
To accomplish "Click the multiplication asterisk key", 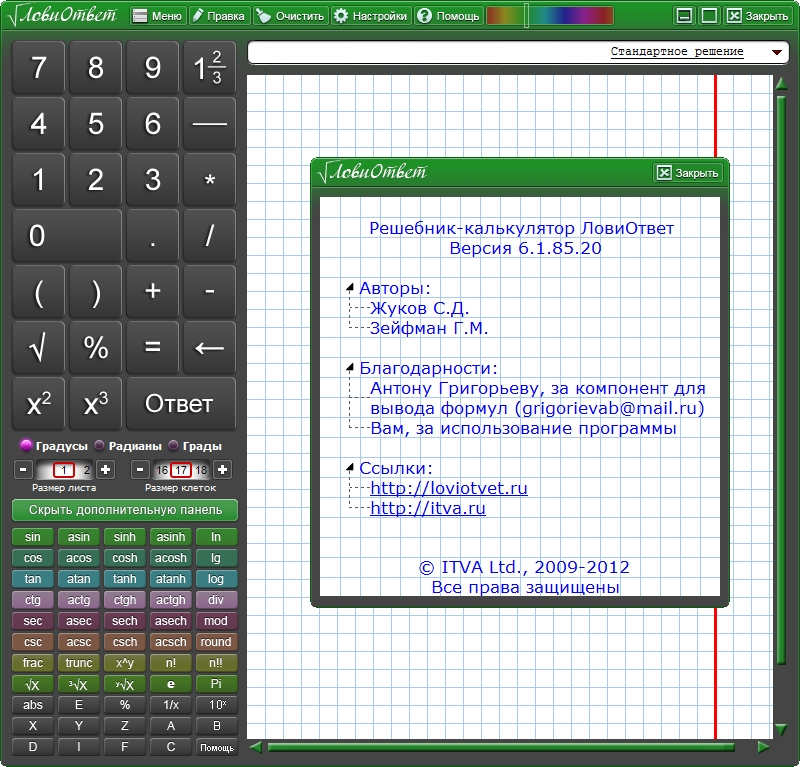I will coord(209,180).
